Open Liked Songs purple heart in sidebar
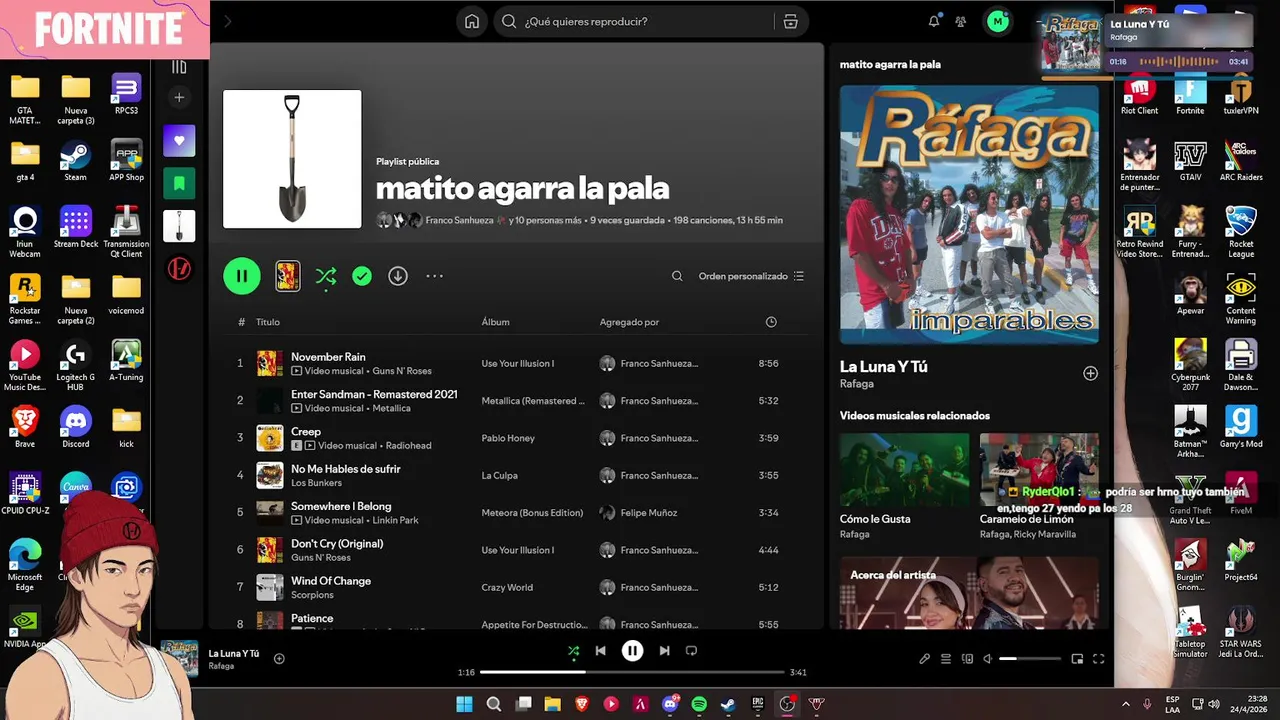 coord(179,141)
